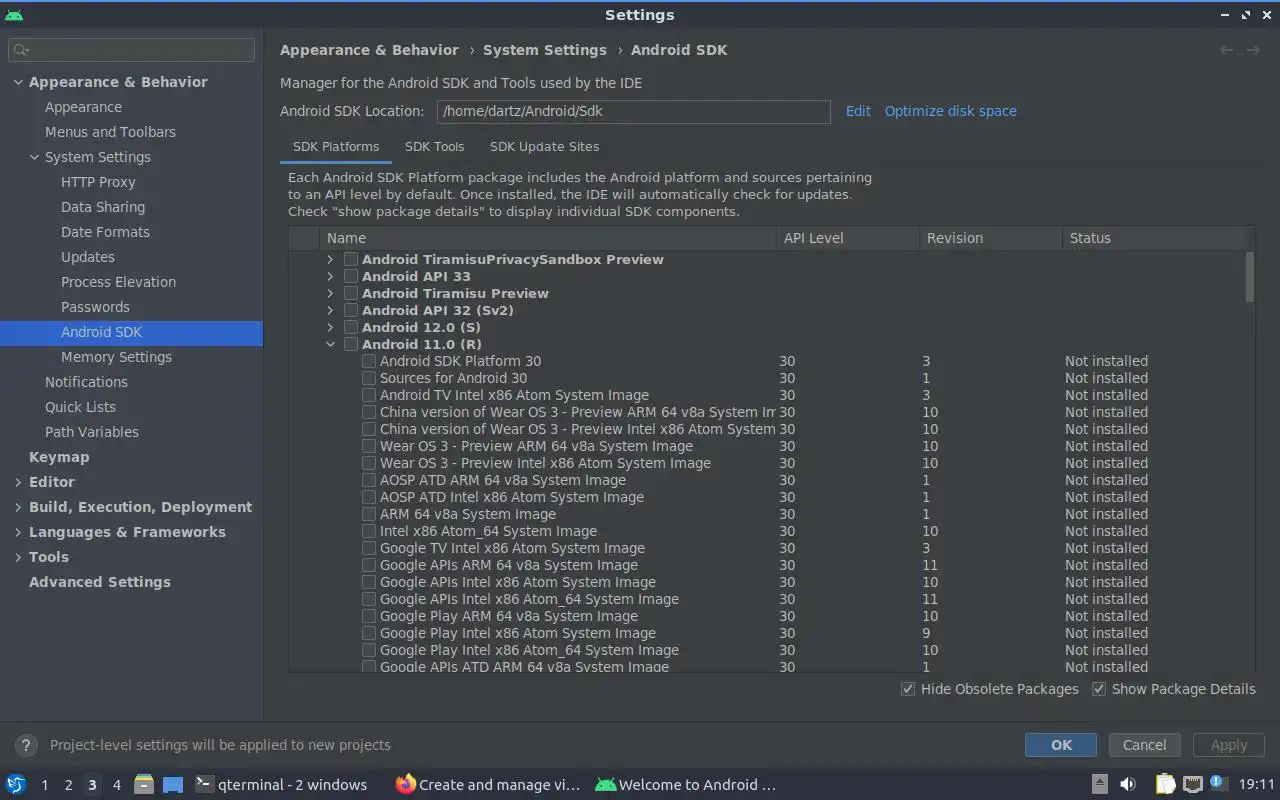
Task: Collapse System Settings tree node
Action: point(34,157)
